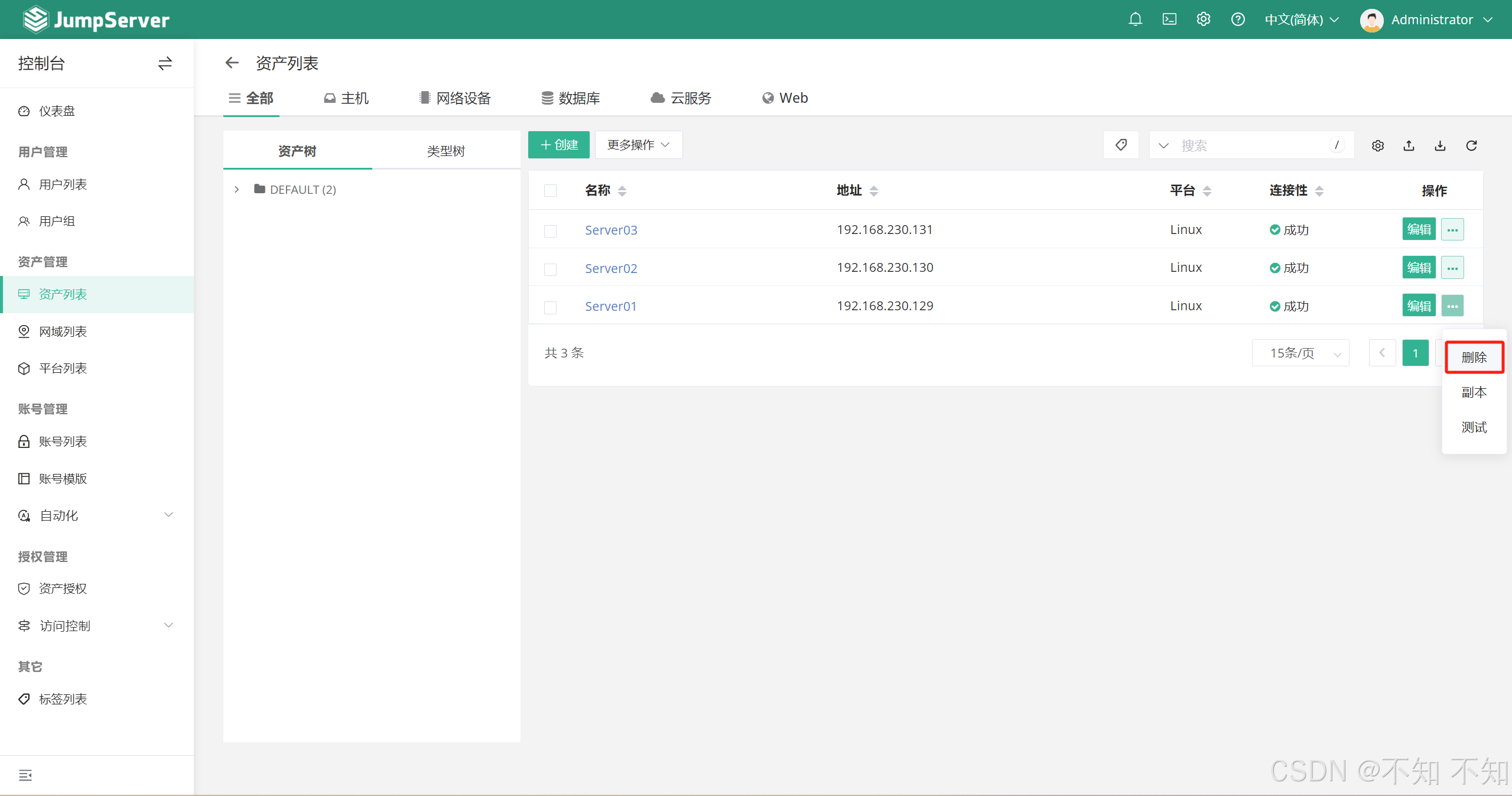
Task: Collapse the sidebar with the bottom menu icon
Action: pos(25,775)
